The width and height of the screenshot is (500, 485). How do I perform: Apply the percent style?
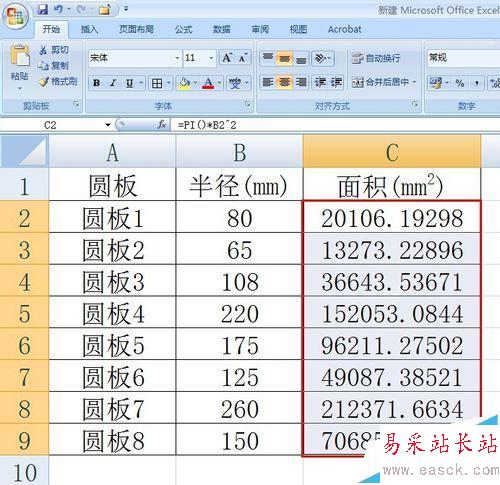(x=460, y=83)
